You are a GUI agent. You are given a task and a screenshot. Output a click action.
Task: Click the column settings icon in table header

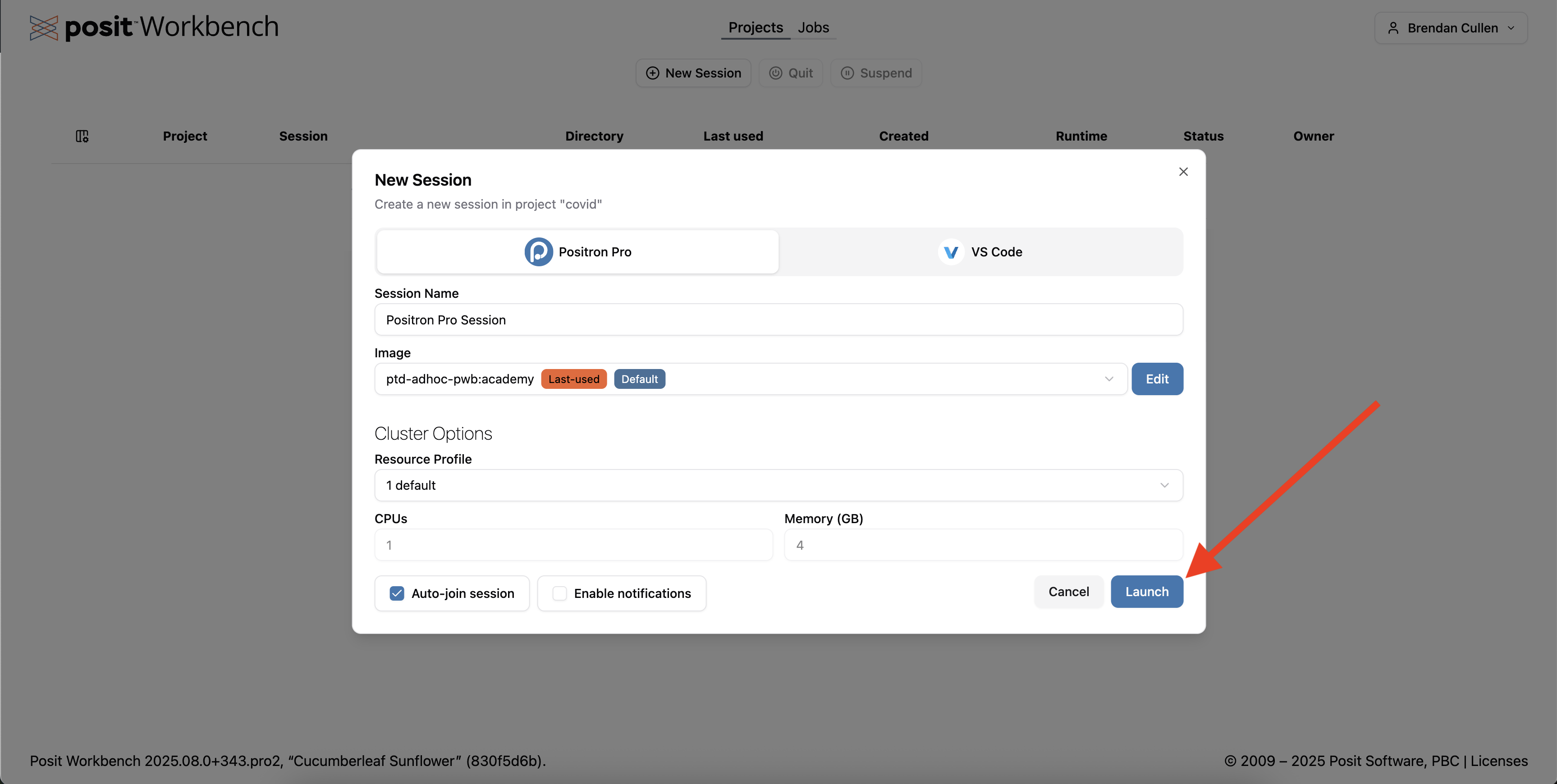coord(82,137)
